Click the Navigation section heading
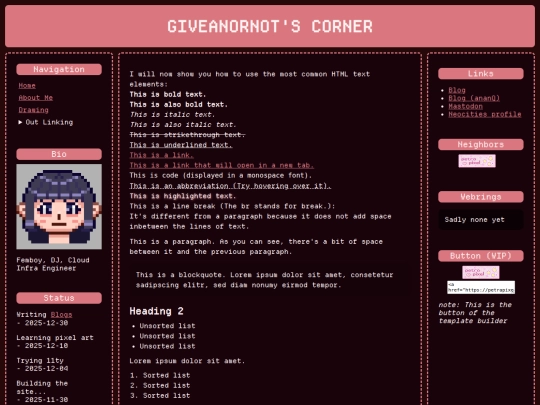Screen dimensions: 540x405 (59, 69)
